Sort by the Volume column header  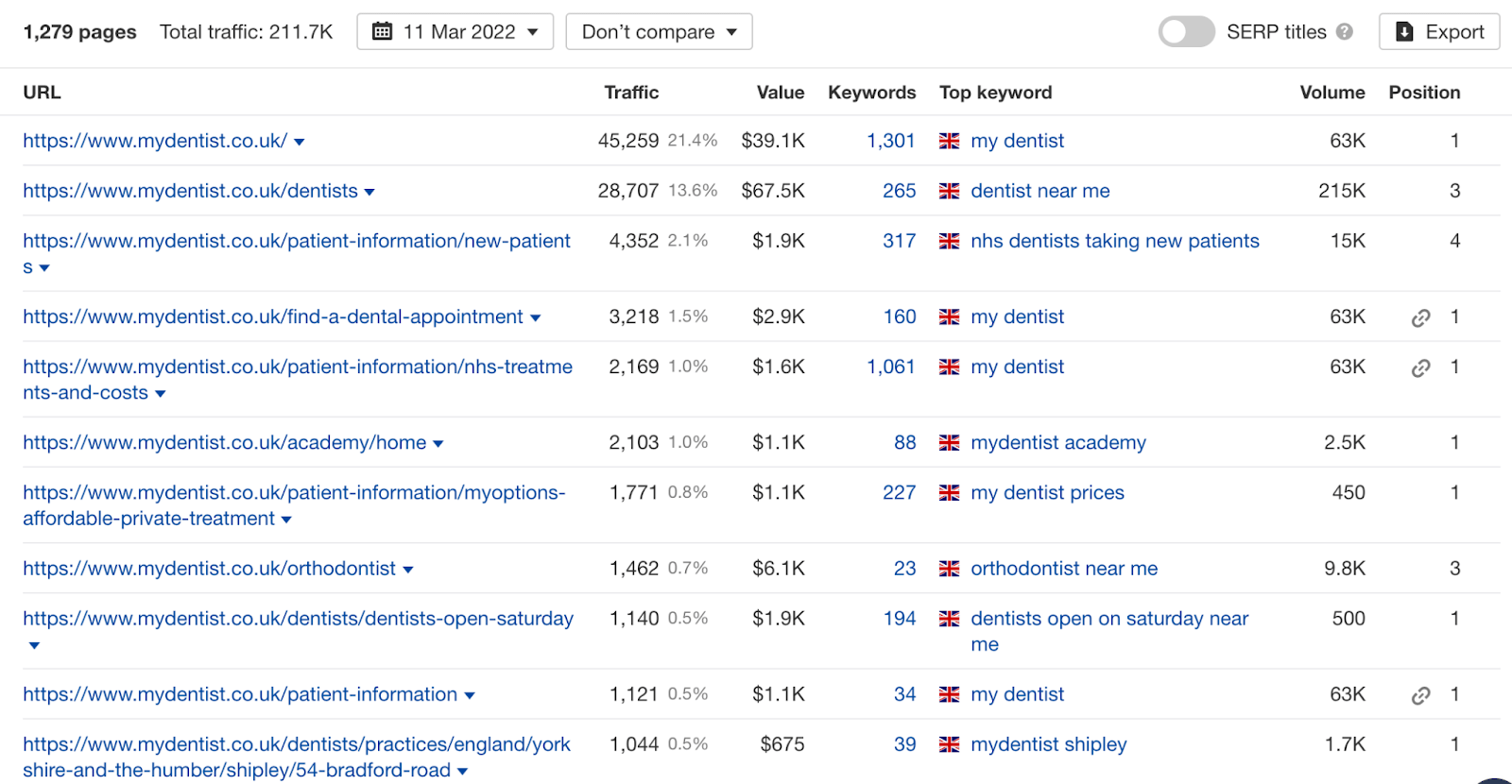(1332, 93)
